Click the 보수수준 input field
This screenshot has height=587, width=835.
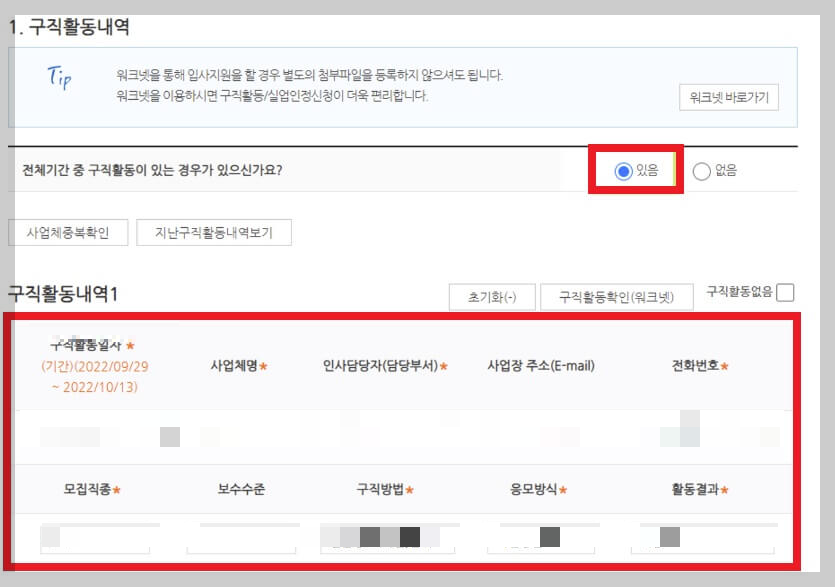pos(240,538)
